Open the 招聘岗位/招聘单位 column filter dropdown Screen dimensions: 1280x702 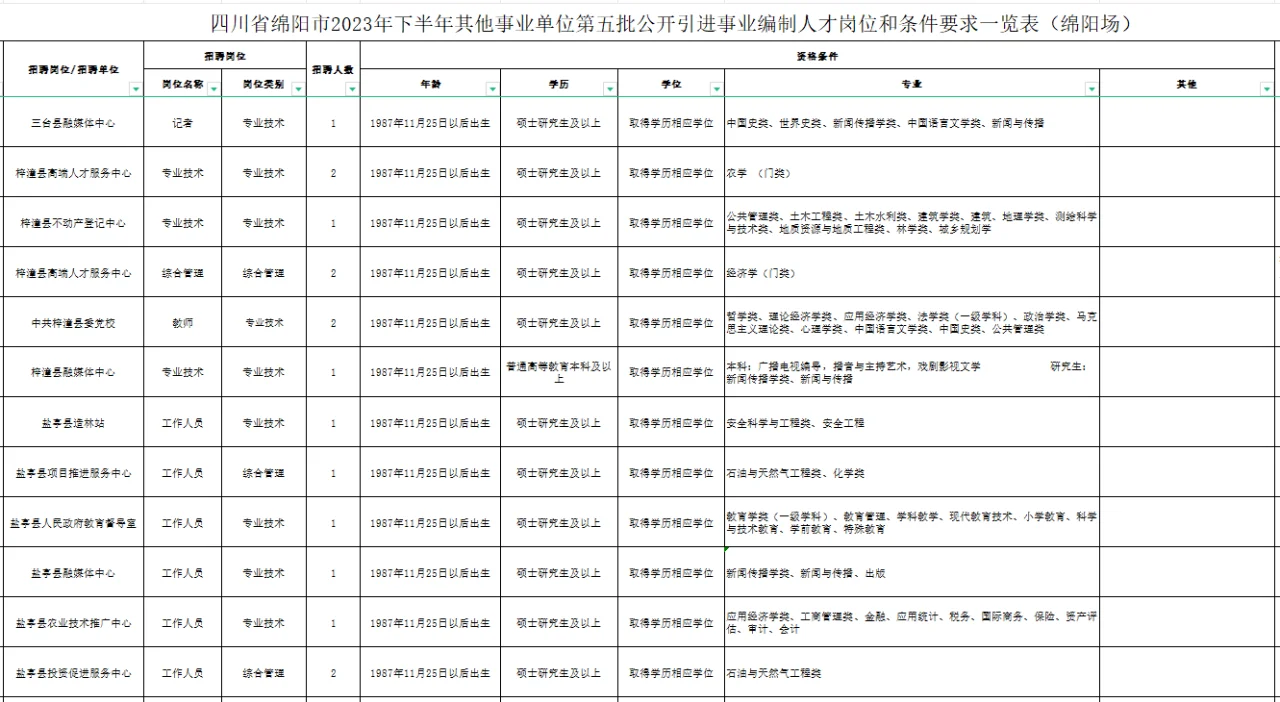pos(136,90)
